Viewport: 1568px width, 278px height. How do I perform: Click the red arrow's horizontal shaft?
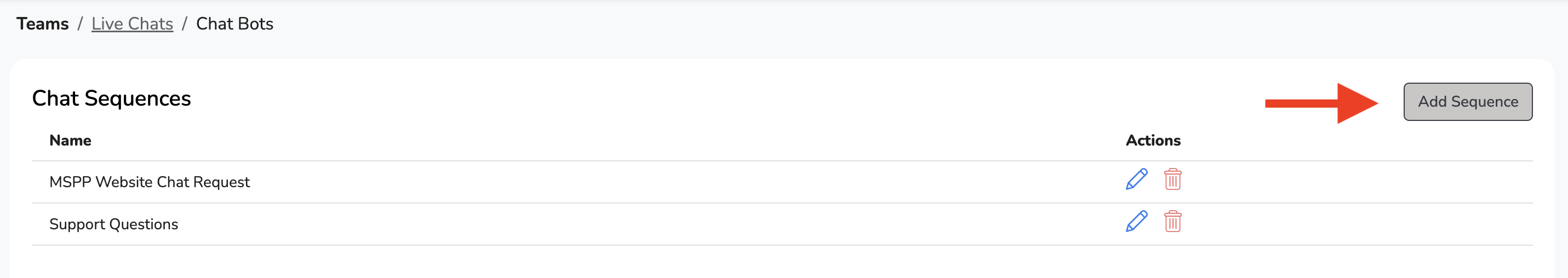[x=1300, y=103]
